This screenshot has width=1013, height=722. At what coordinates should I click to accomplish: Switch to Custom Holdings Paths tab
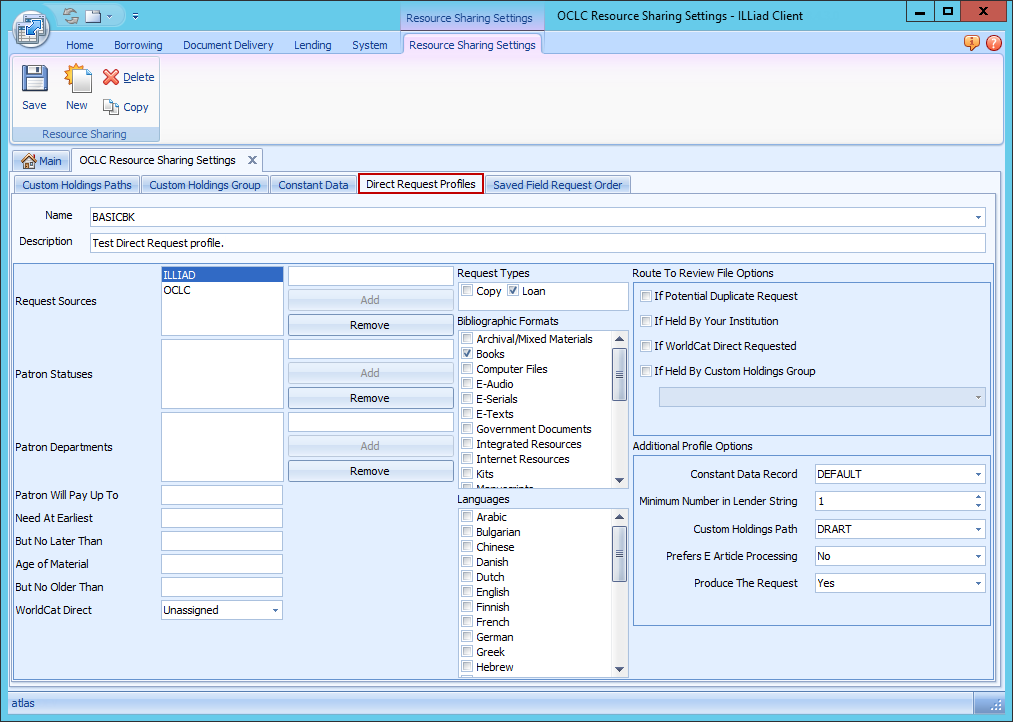[x=77, y=185]
